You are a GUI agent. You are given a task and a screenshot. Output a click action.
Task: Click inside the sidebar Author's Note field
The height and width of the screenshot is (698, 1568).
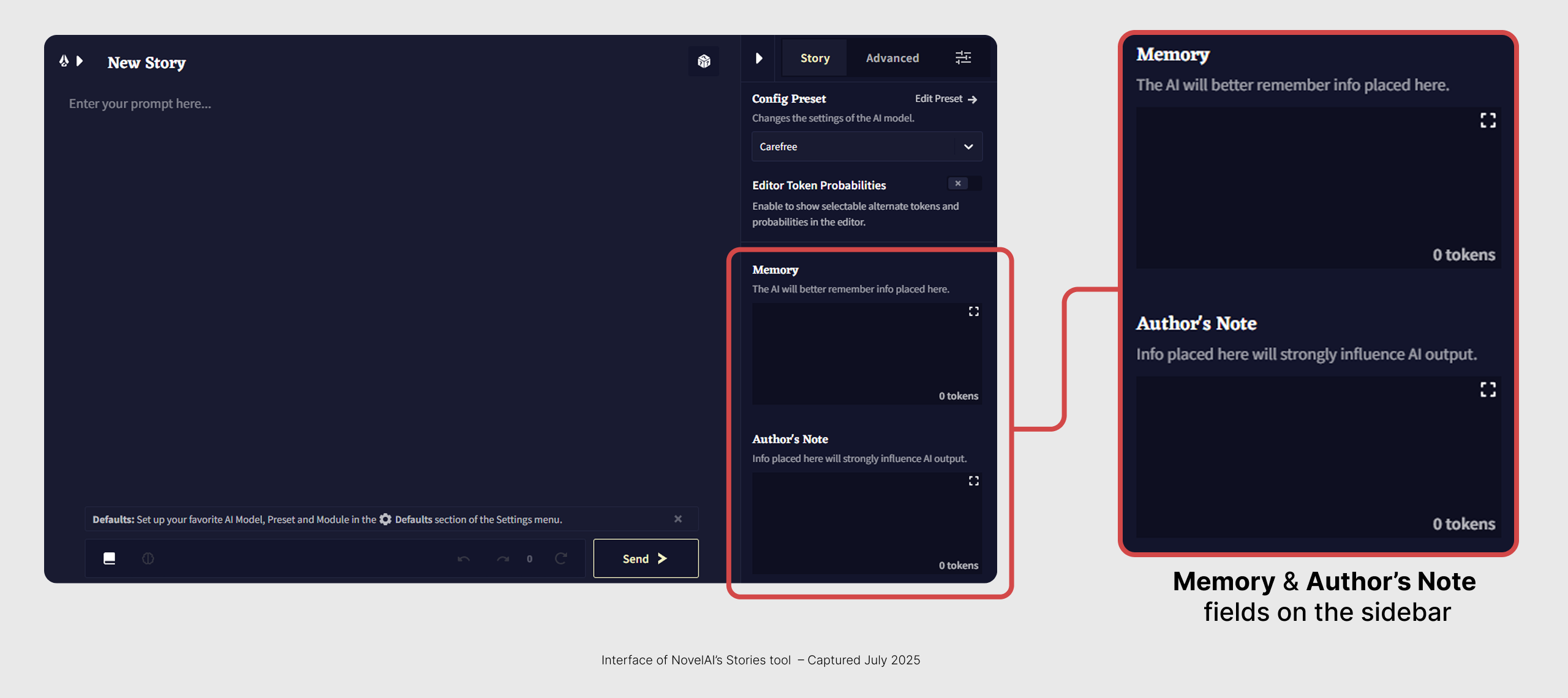[867, 523]
